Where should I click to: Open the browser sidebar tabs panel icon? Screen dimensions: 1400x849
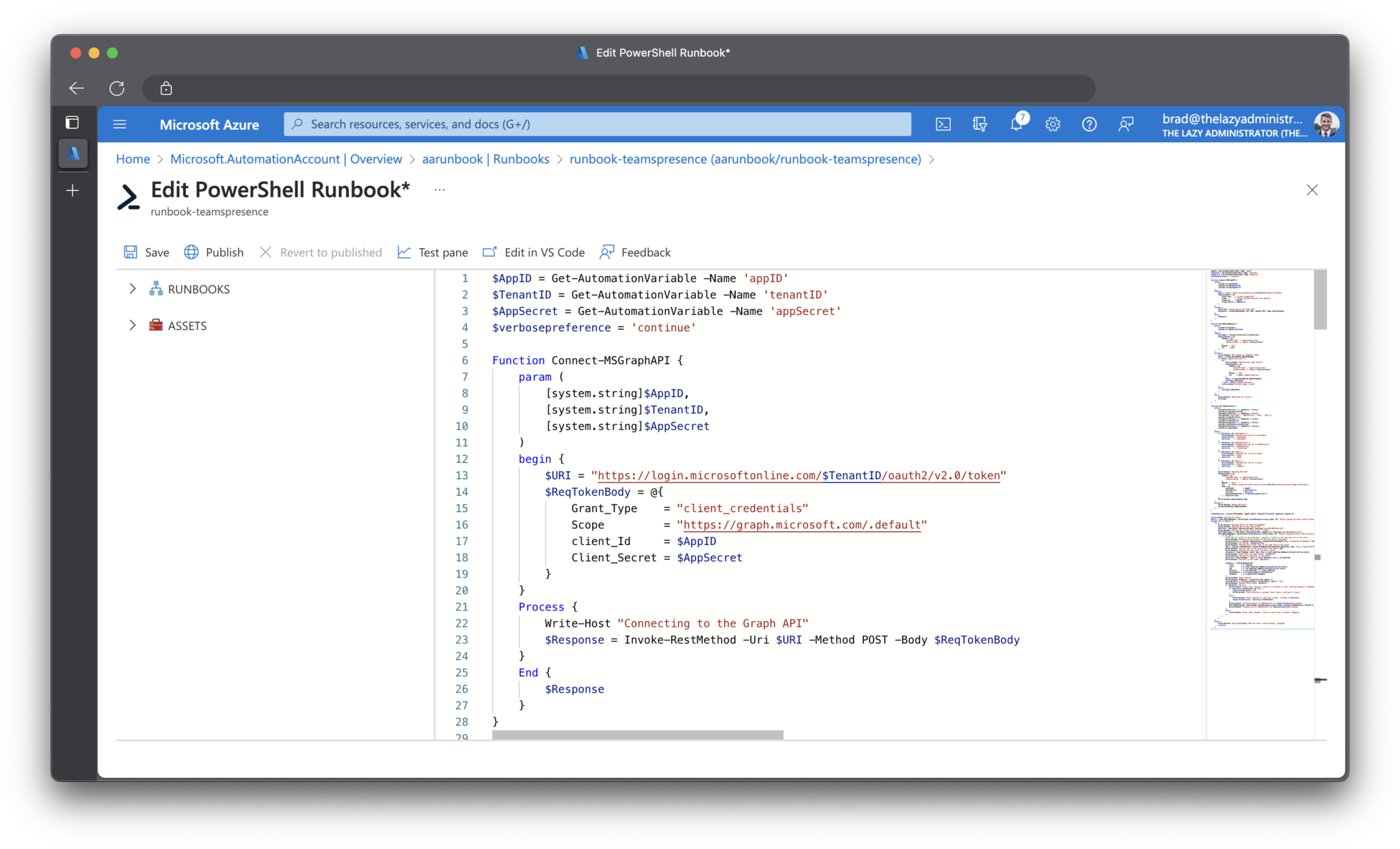[x=72, y=122]
